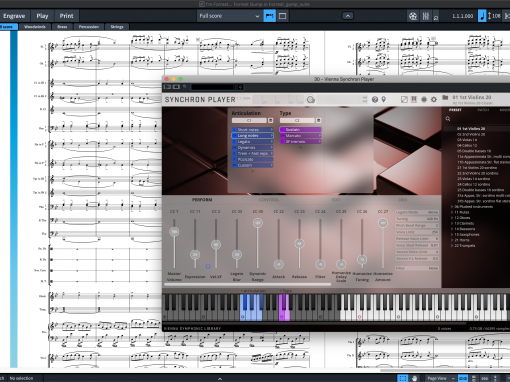This screenshot has height=382, width=510.
Task: Open the video window film reel icon
Action: point(413,16)
